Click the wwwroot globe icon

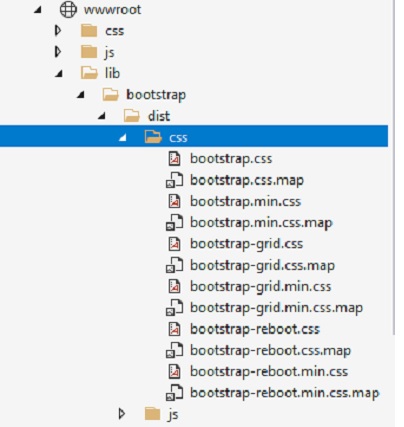click(x=68, y=9)
